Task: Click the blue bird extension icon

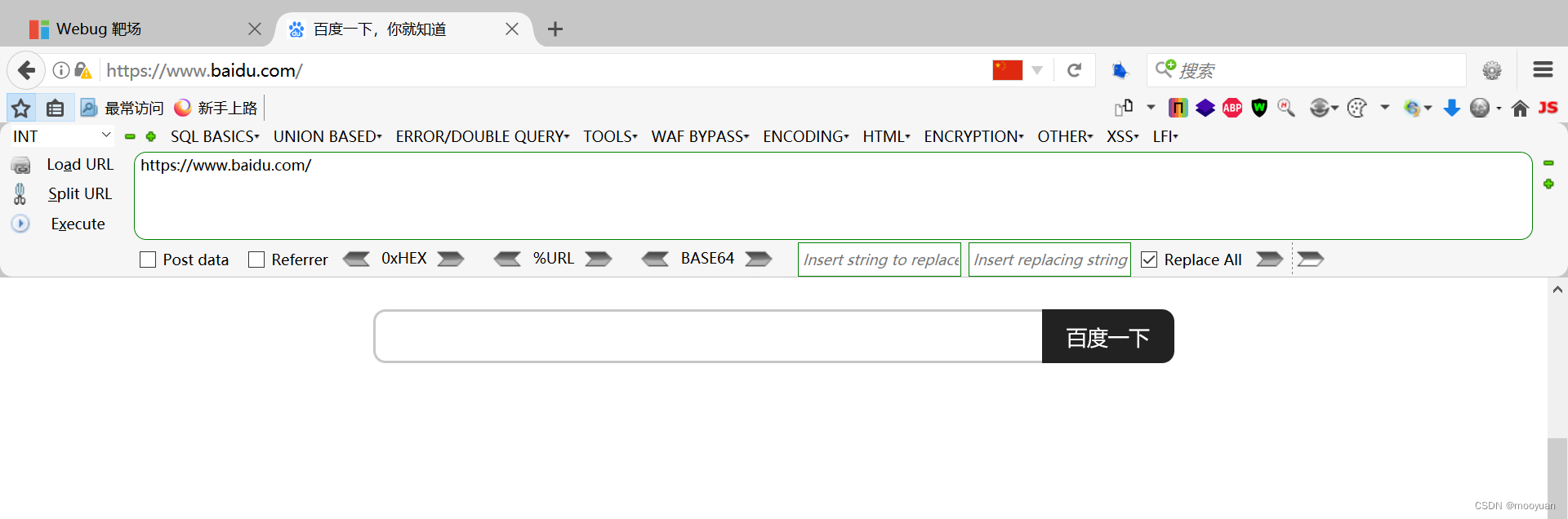Action: tap(1120, 71)
